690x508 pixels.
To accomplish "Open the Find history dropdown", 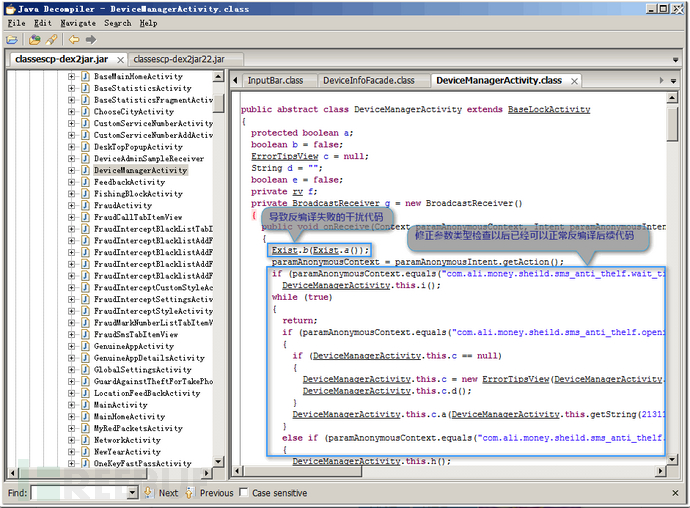I will 130,493.
